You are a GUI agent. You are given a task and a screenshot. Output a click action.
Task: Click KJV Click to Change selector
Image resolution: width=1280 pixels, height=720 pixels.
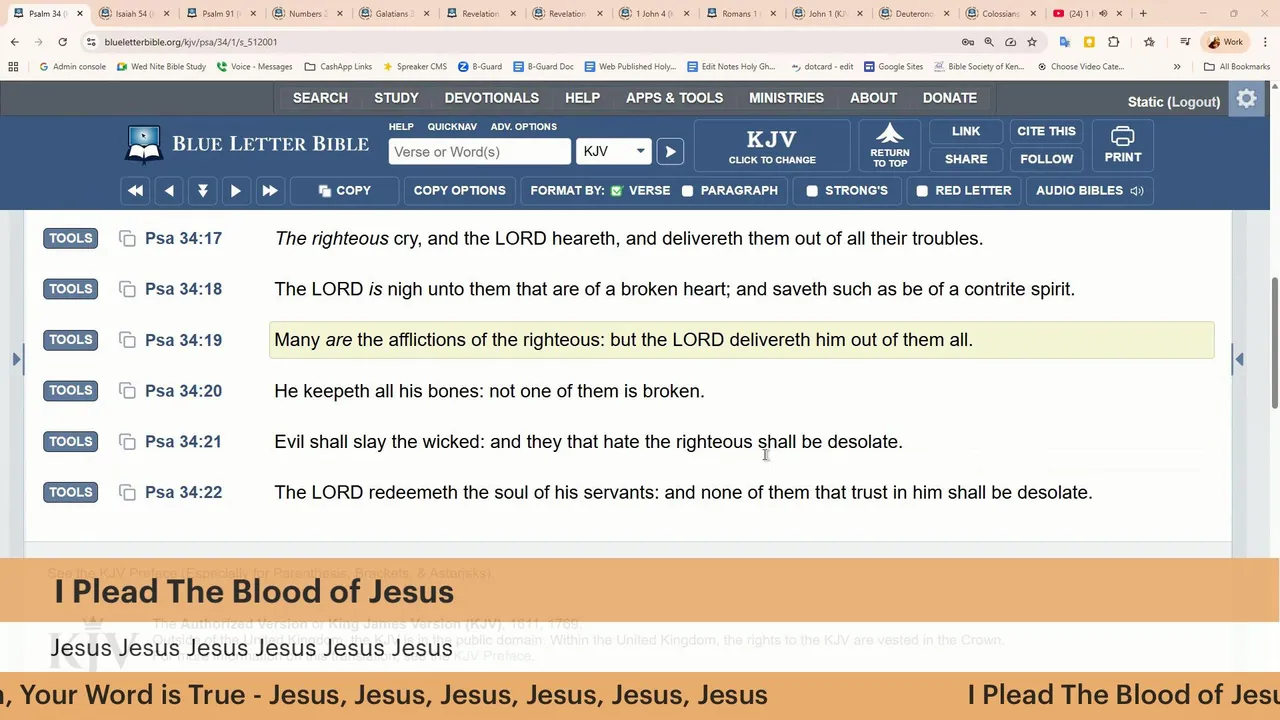[x=772, y=145]
